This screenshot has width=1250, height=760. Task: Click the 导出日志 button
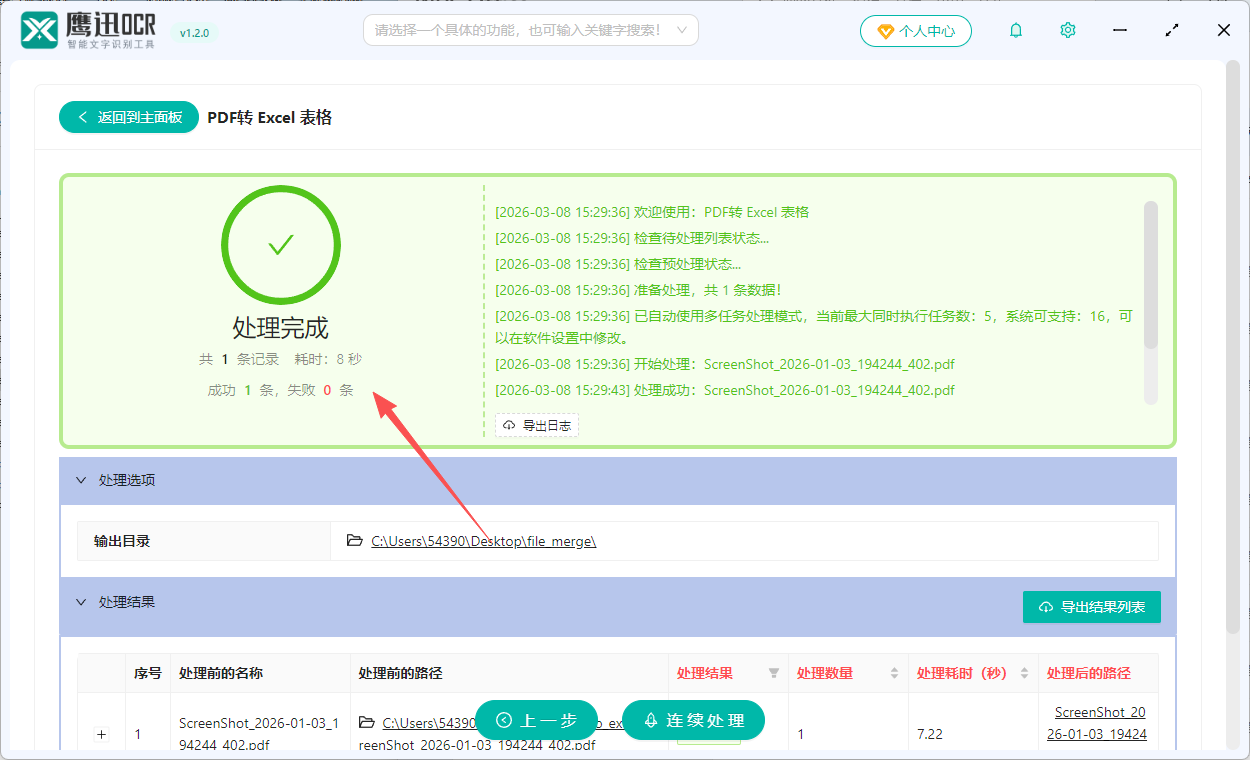tap(537, 424)
